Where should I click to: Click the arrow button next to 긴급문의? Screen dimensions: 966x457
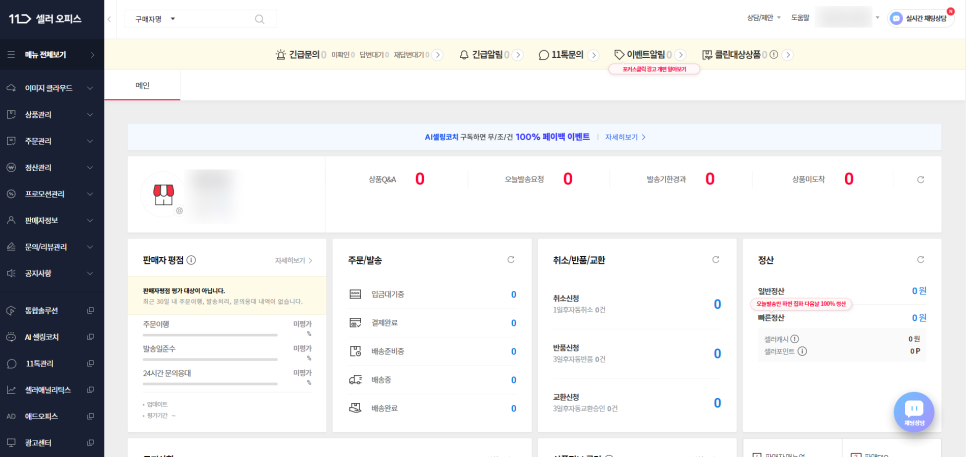coord(437,55)
